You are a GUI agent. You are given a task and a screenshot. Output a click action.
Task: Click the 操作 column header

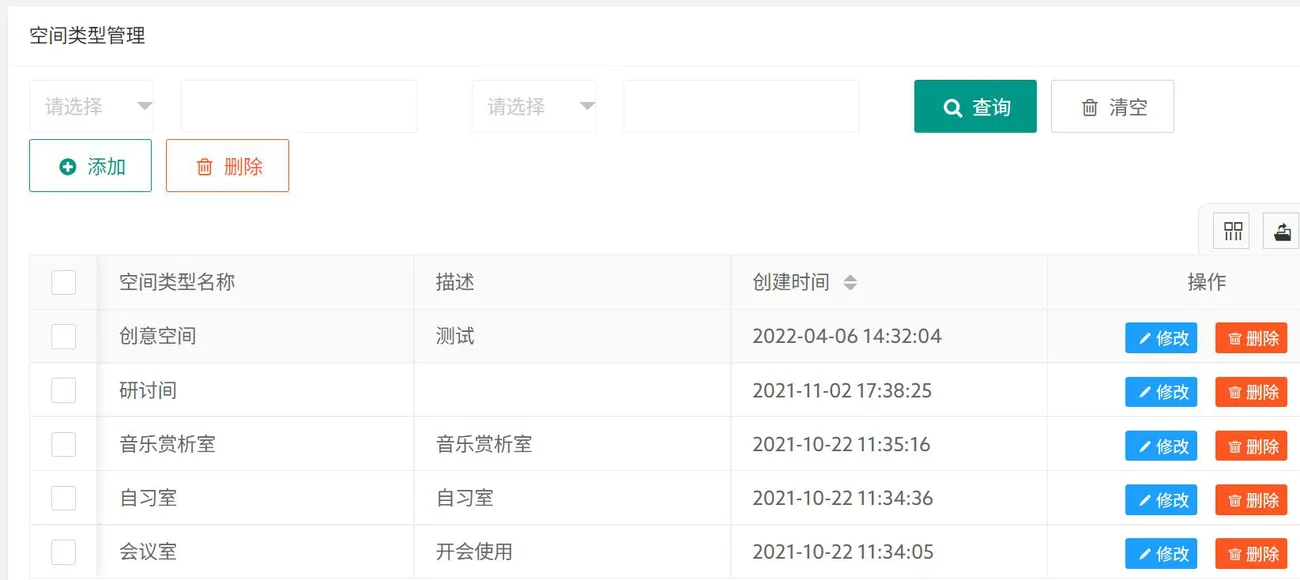pos(1174,282)
